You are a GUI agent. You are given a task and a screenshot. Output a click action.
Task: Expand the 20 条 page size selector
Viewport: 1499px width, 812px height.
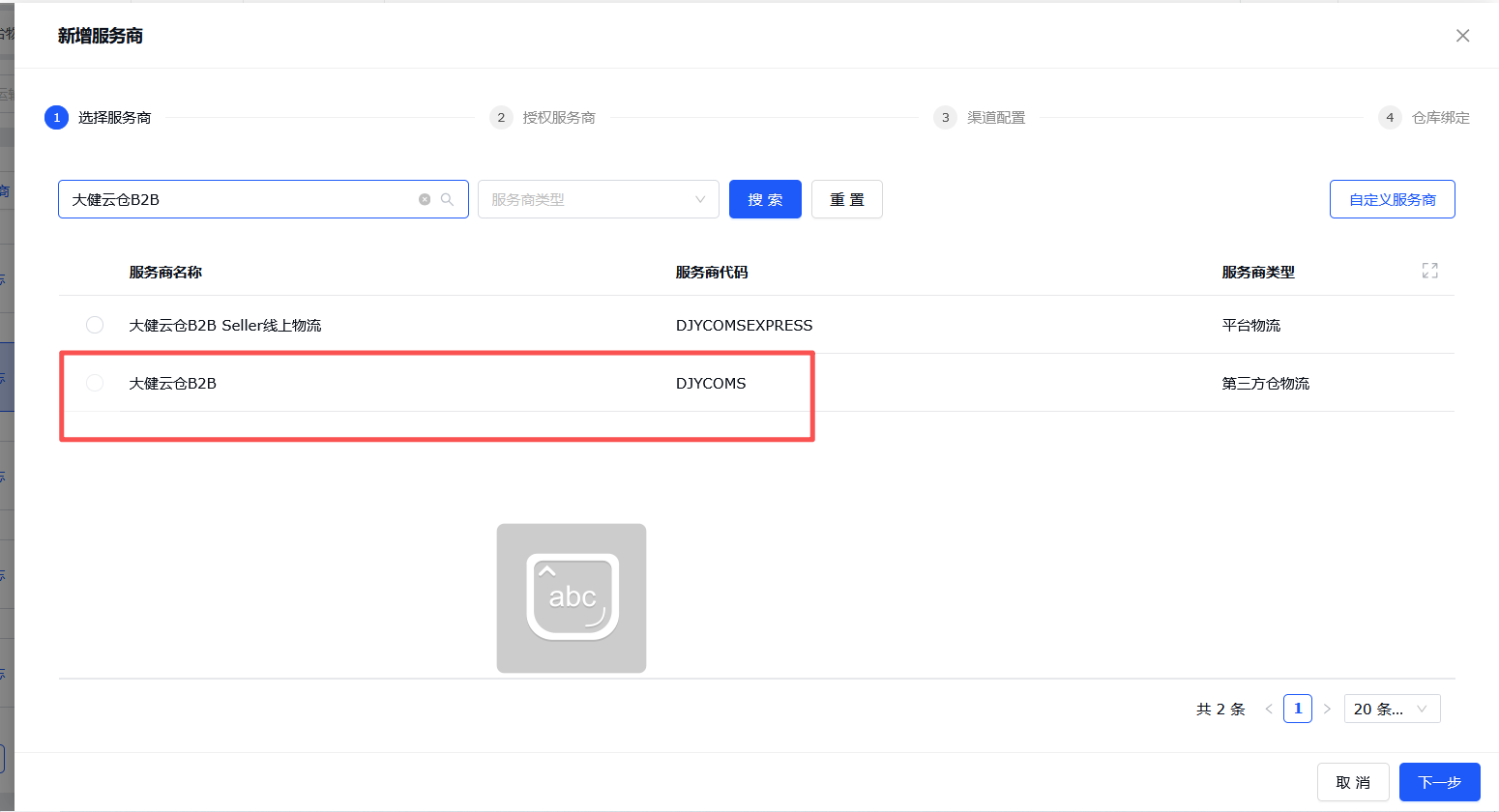(x=1392, y=709)
